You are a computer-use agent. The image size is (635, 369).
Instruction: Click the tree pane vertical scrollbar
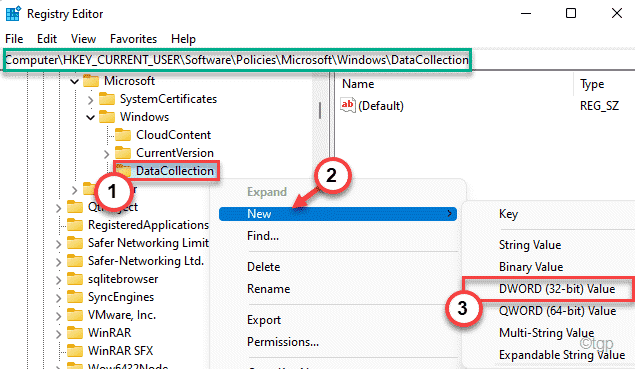tap(320, 110)
